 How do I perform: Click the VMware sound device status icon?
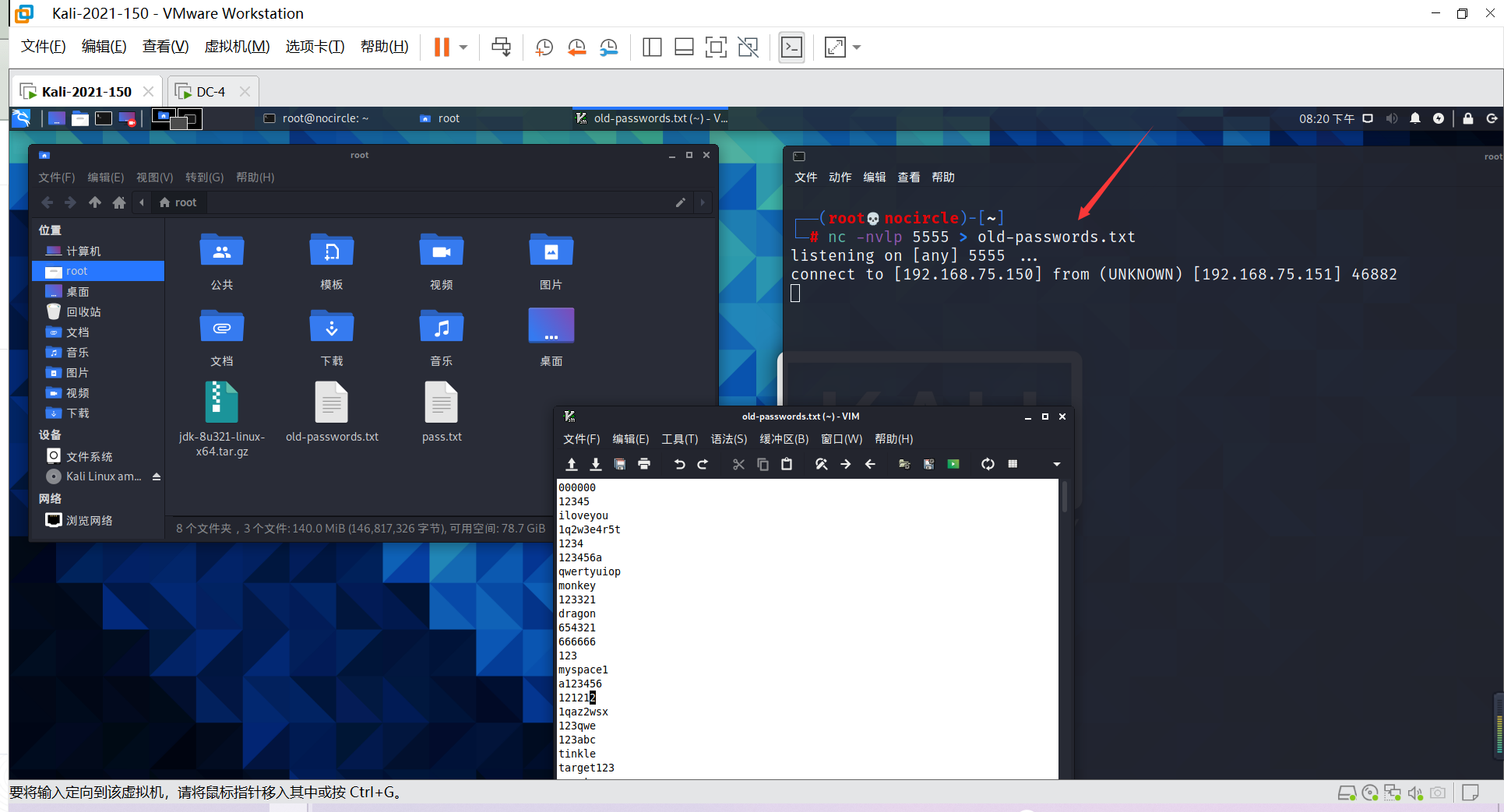tap(1415, 793)
